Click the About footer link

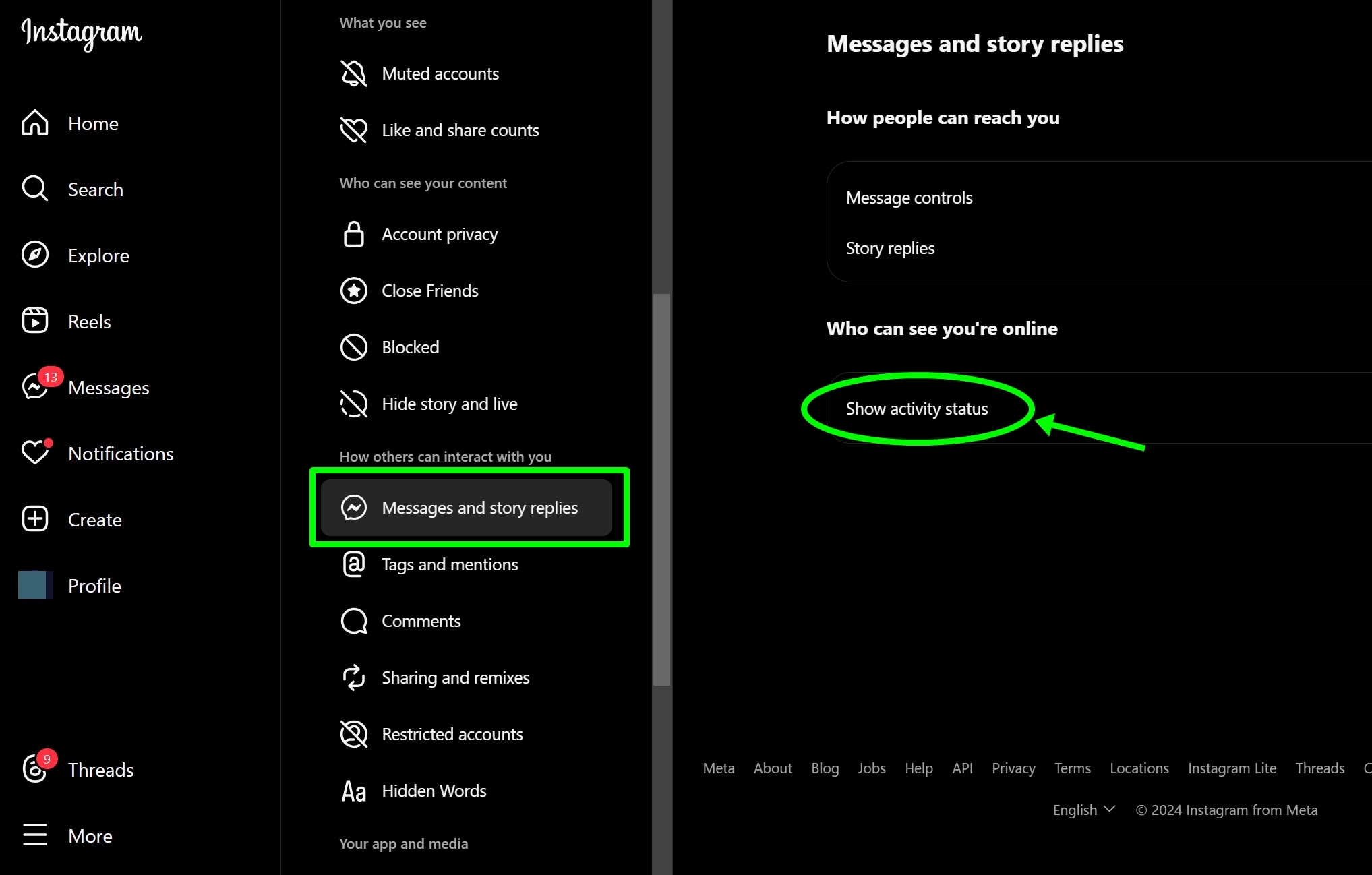tap(773, 768)
